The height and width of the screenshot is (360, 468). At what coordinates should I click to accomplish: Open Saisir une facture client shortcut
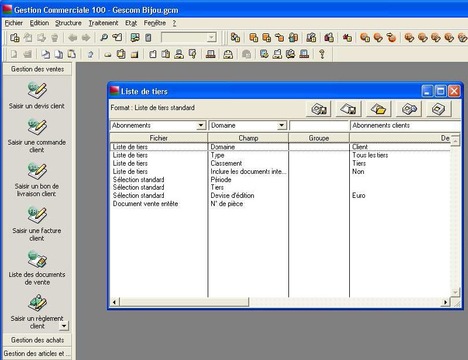click(37, 215)
